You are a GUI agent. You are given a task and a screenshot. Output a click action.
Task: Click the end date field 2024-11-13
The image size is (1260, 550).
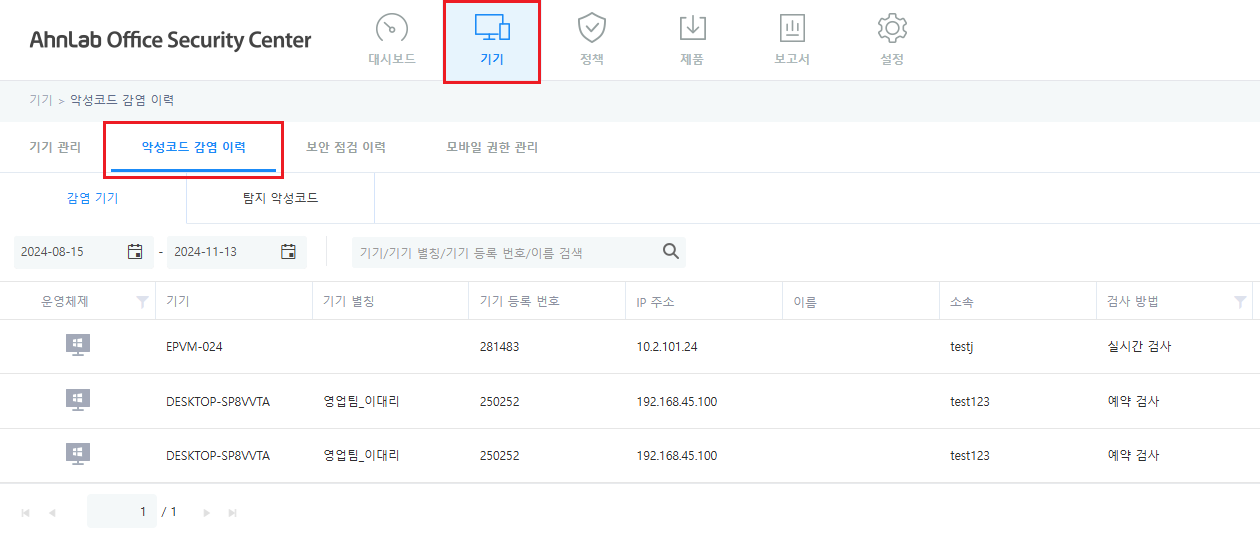click(x=237, y=252)
